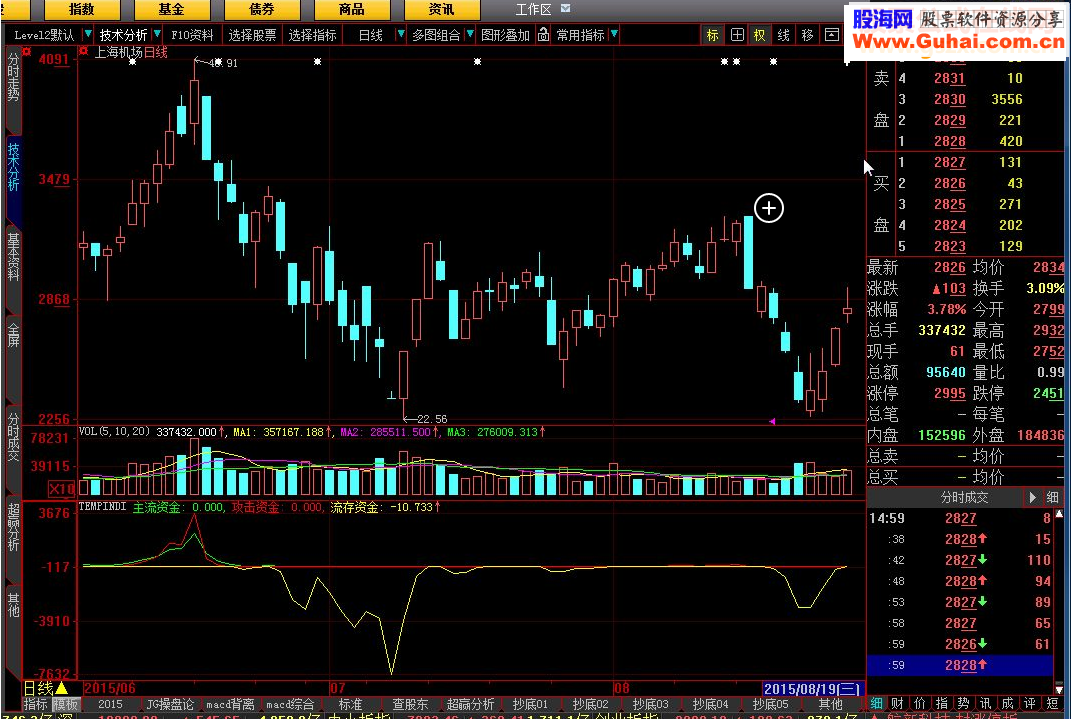The height and width of the screenshot is (719, 1071).
Task: Select the 查股东 indicator tab
Action: coord(411,703)
